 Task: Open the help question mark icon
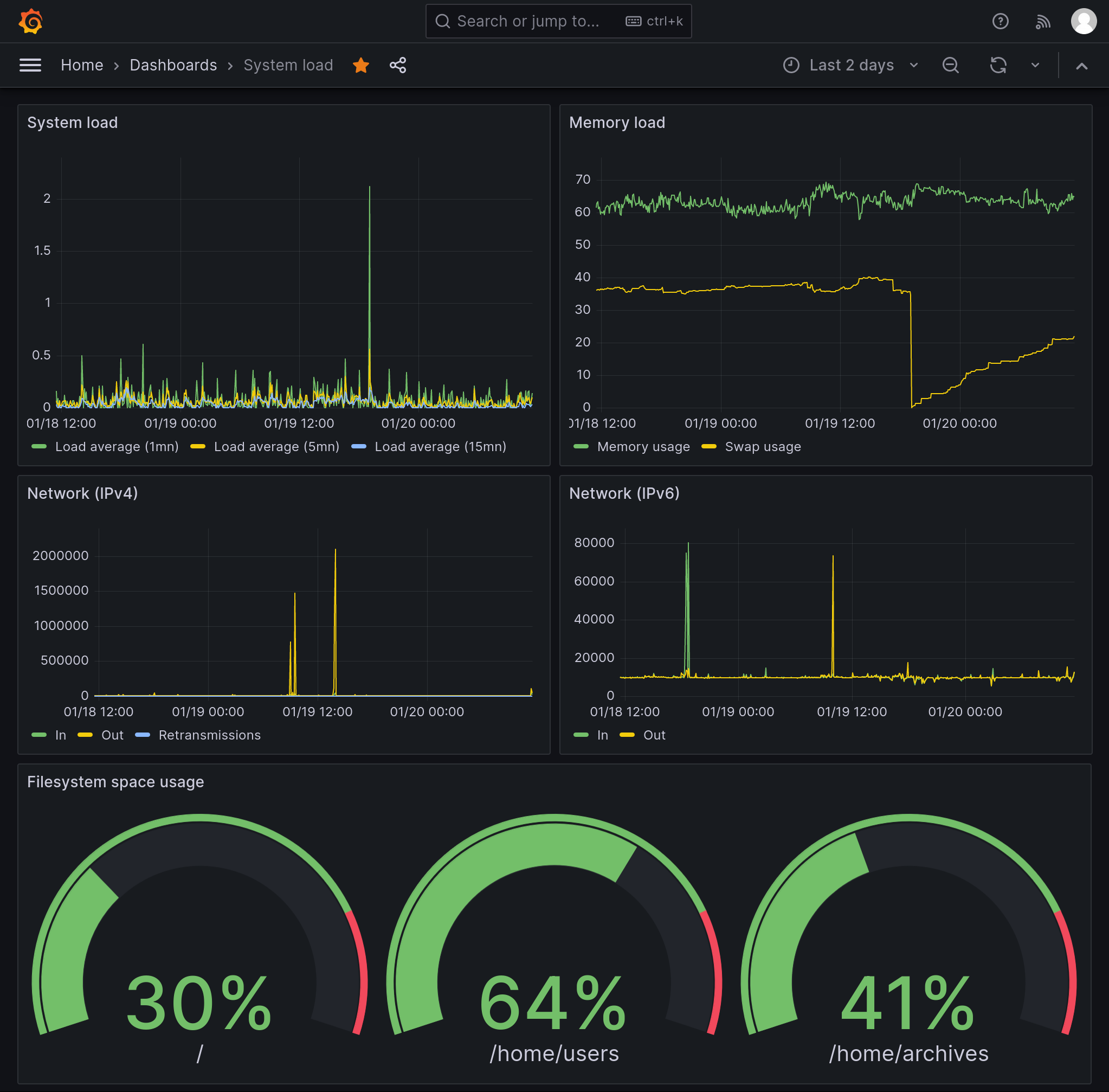click(1000, 22)
